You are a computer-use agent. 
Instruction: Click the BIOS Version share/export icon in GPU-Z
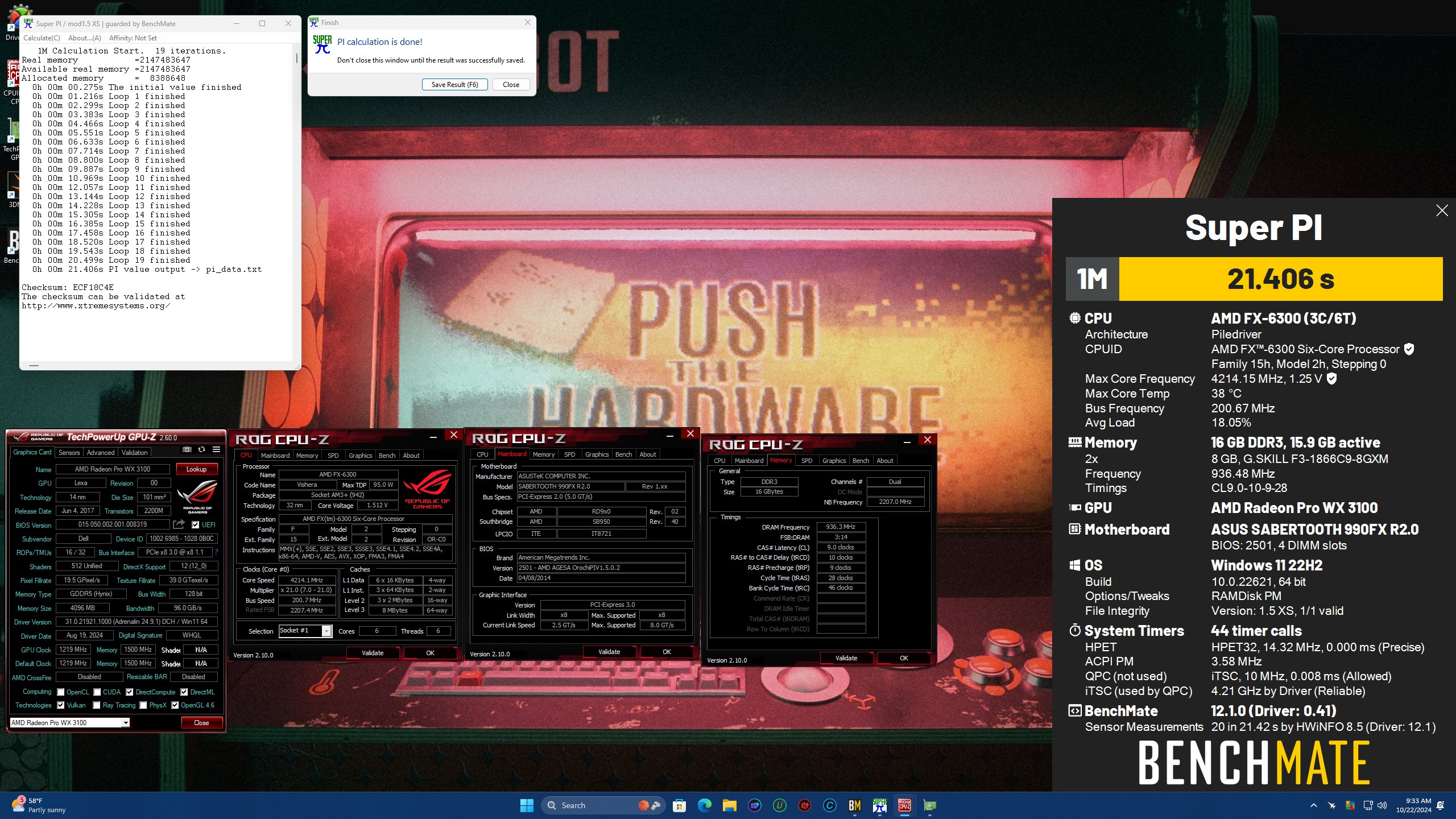179,524
